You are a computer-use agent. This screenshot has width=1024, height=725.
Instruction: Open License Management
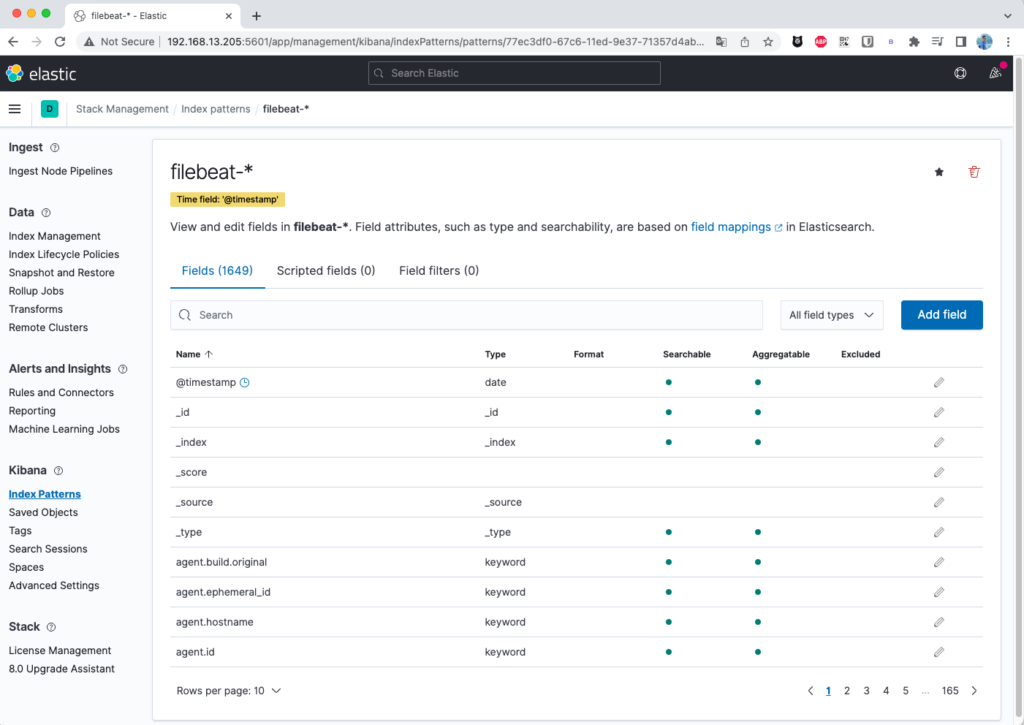tap(59, 651)
